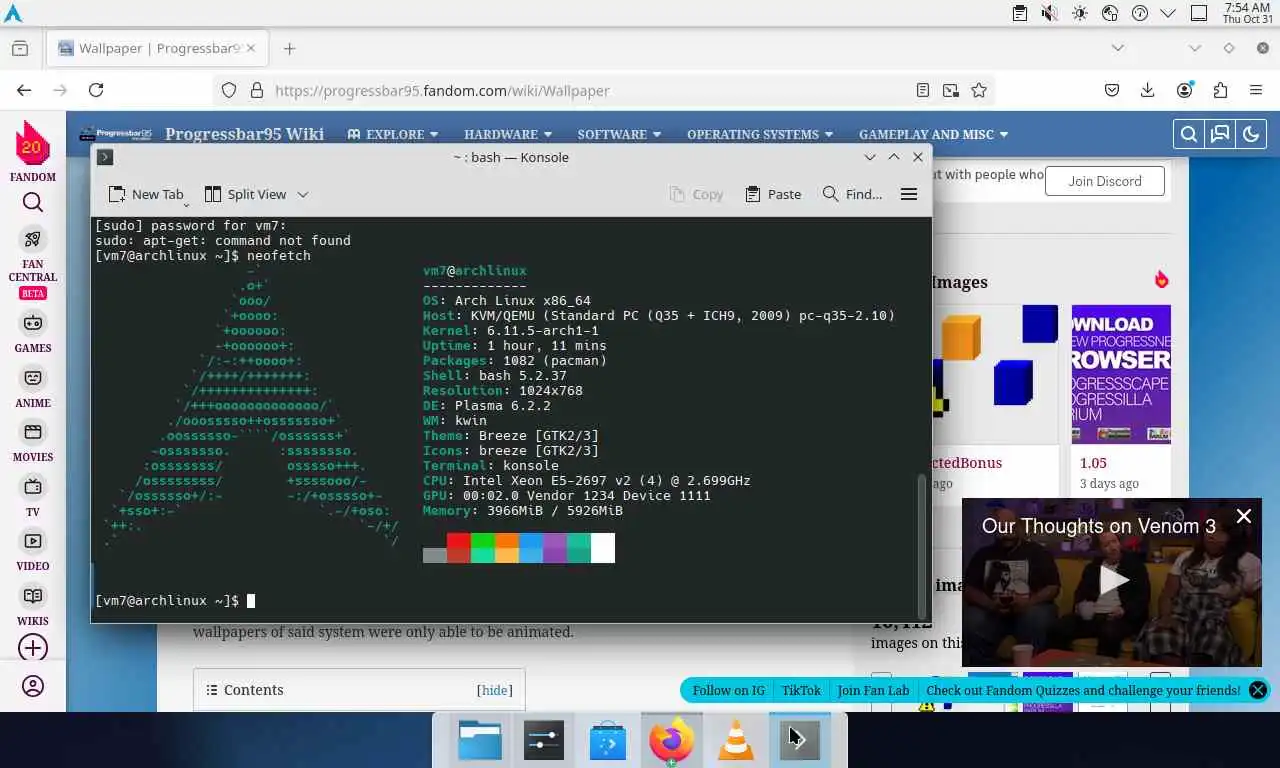Image resolution: width=1280 pixels, height=768 pixels.
Task: Expand the HARDWARE wiki menu
Action: pyautogui.click(x=508, y=134)
